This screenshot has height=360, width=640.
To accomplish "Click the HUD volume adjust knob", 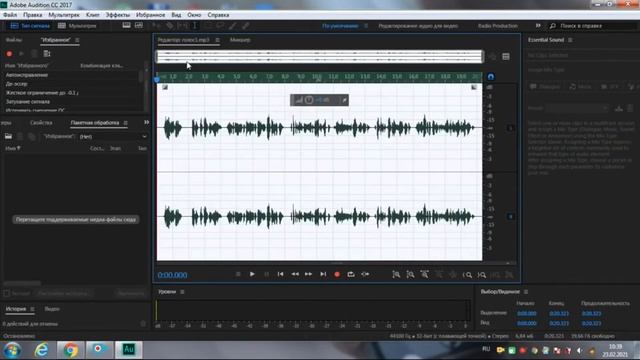I will pos(309,100).
